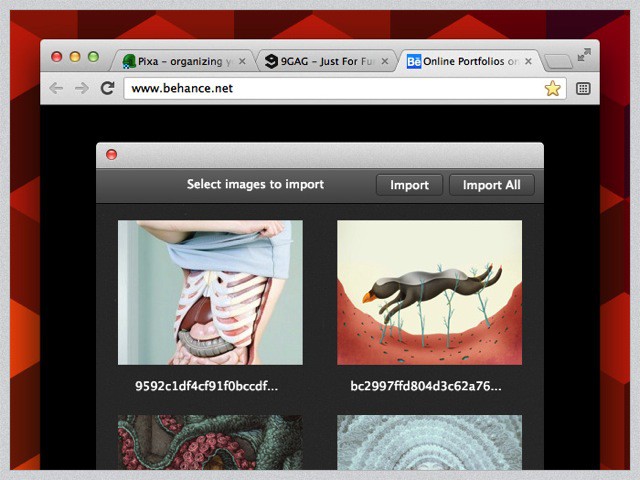640x480 pixels.
Task: Close the Pixa tab
Action: pos(242,61)
